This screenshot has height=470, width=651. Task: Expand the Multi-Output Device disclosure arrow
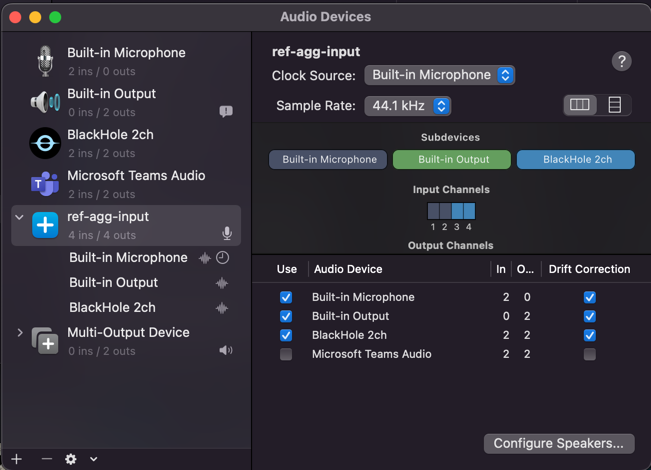[x=20, y=333]
